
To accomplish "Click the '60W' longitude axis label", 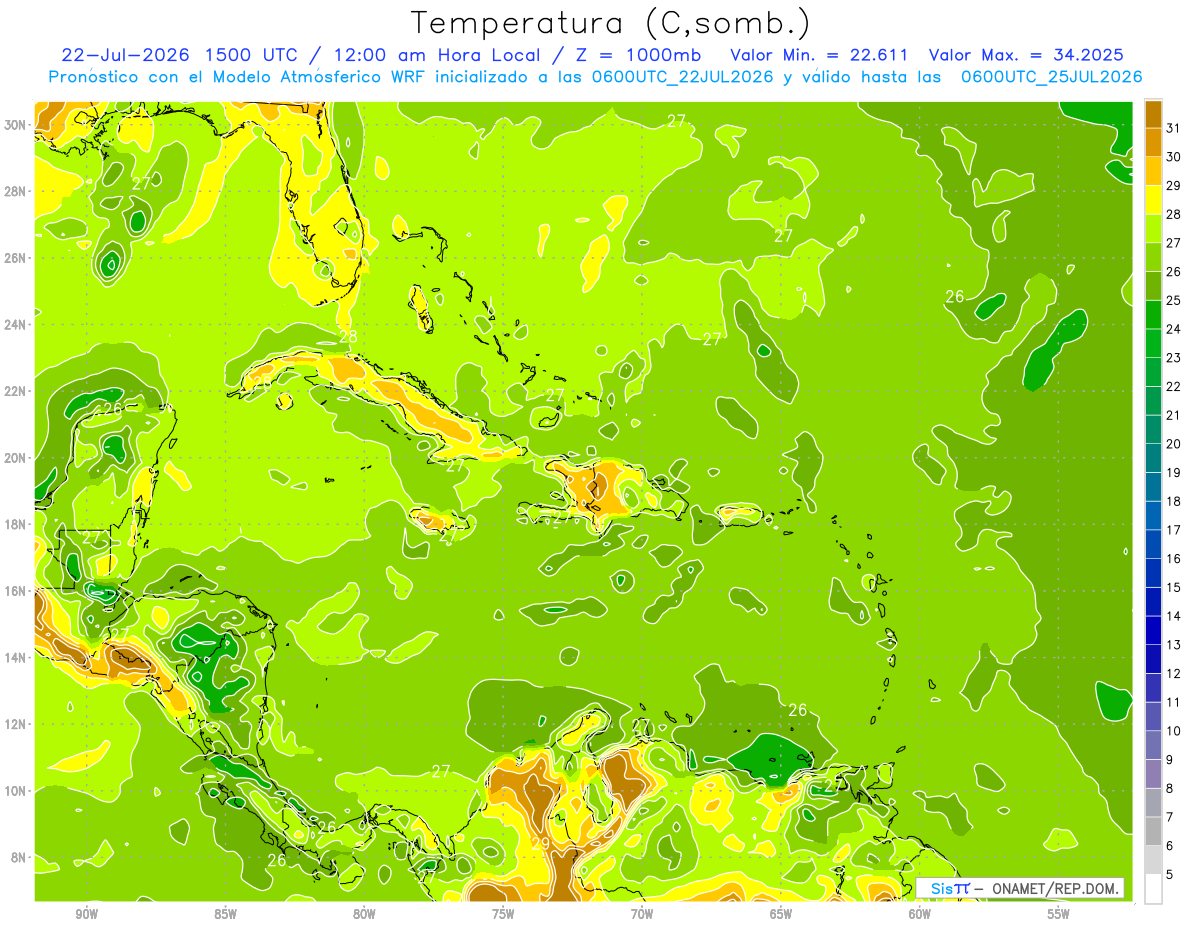I will point(920,914).
